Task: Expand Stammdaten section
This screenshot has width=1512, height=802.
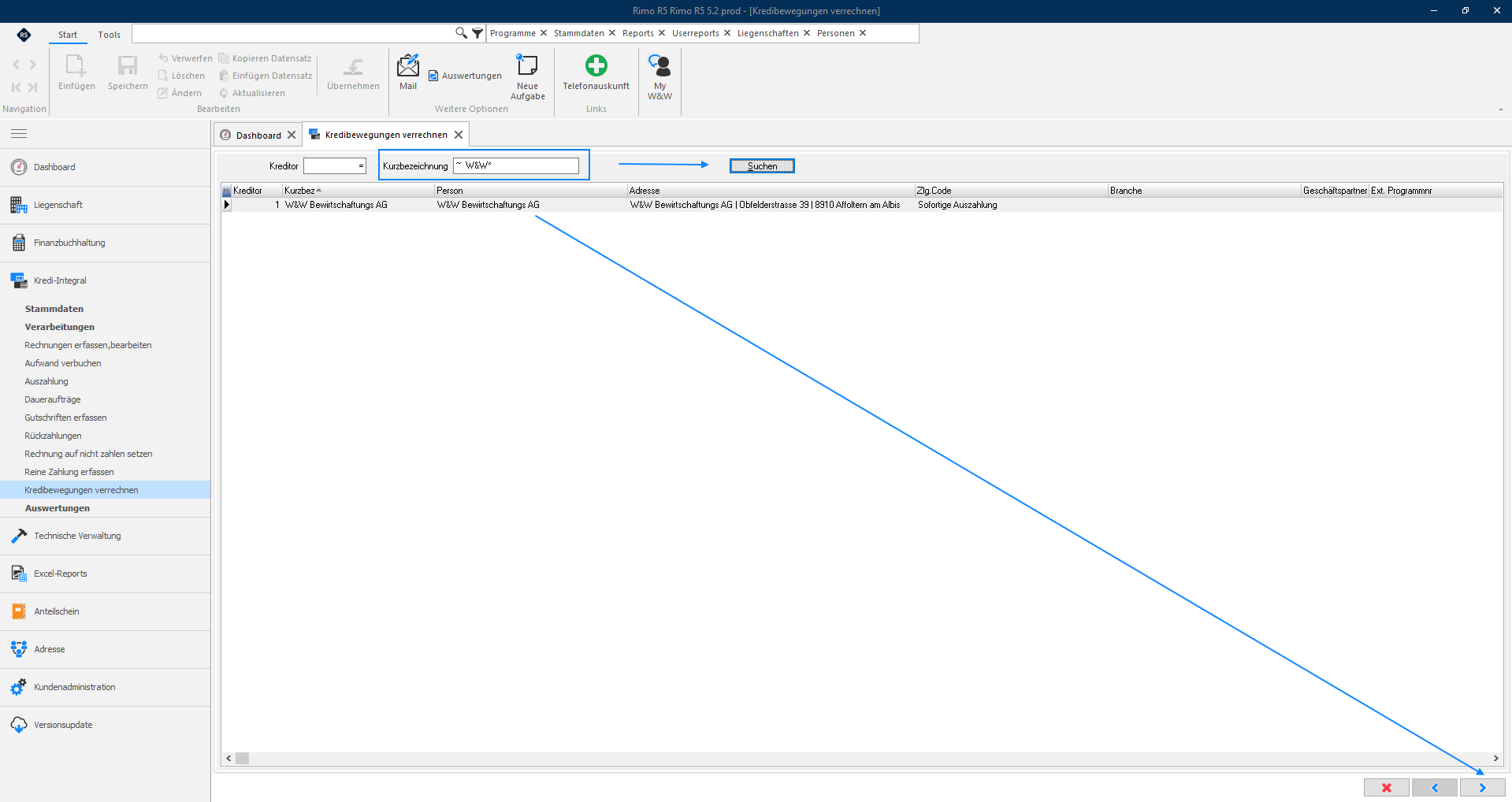Action: 54,309
